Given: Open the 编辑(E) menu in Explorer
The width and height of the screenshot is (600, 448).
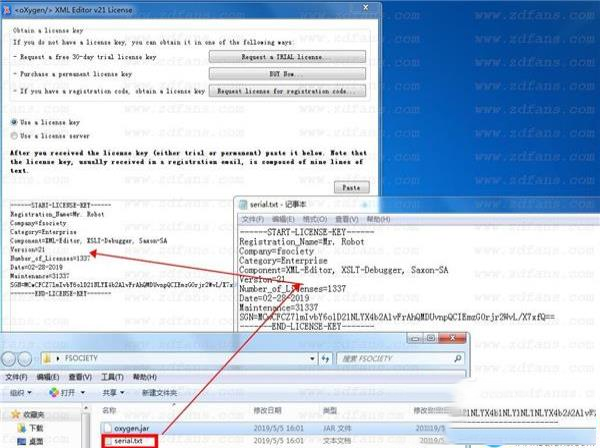Looking at the screenshot, I should click(x=48, y=377).
